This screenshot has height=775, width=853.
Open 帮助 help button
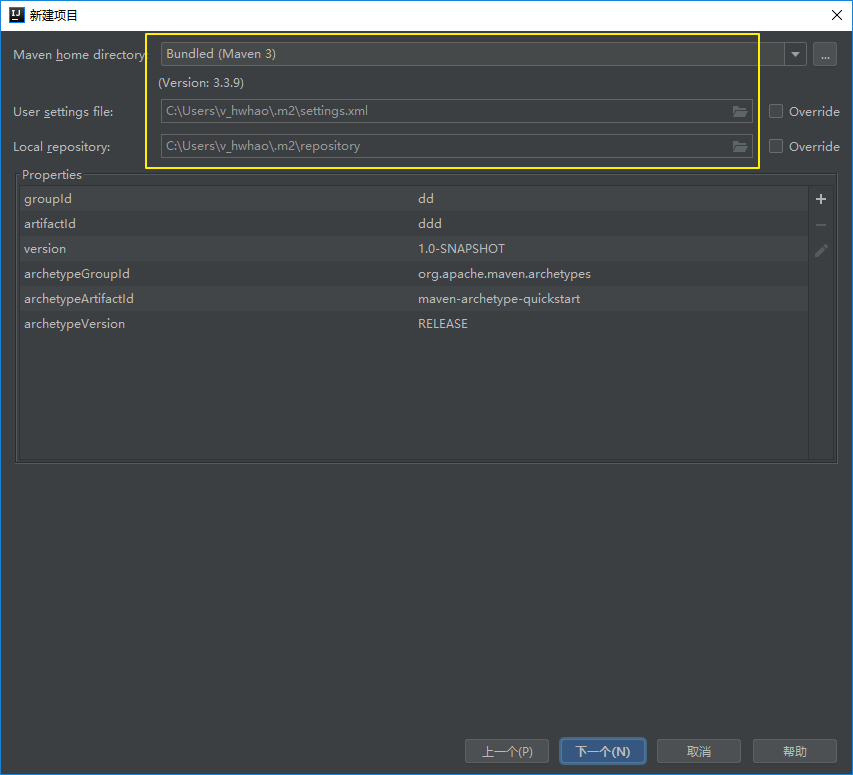(794, 751)
